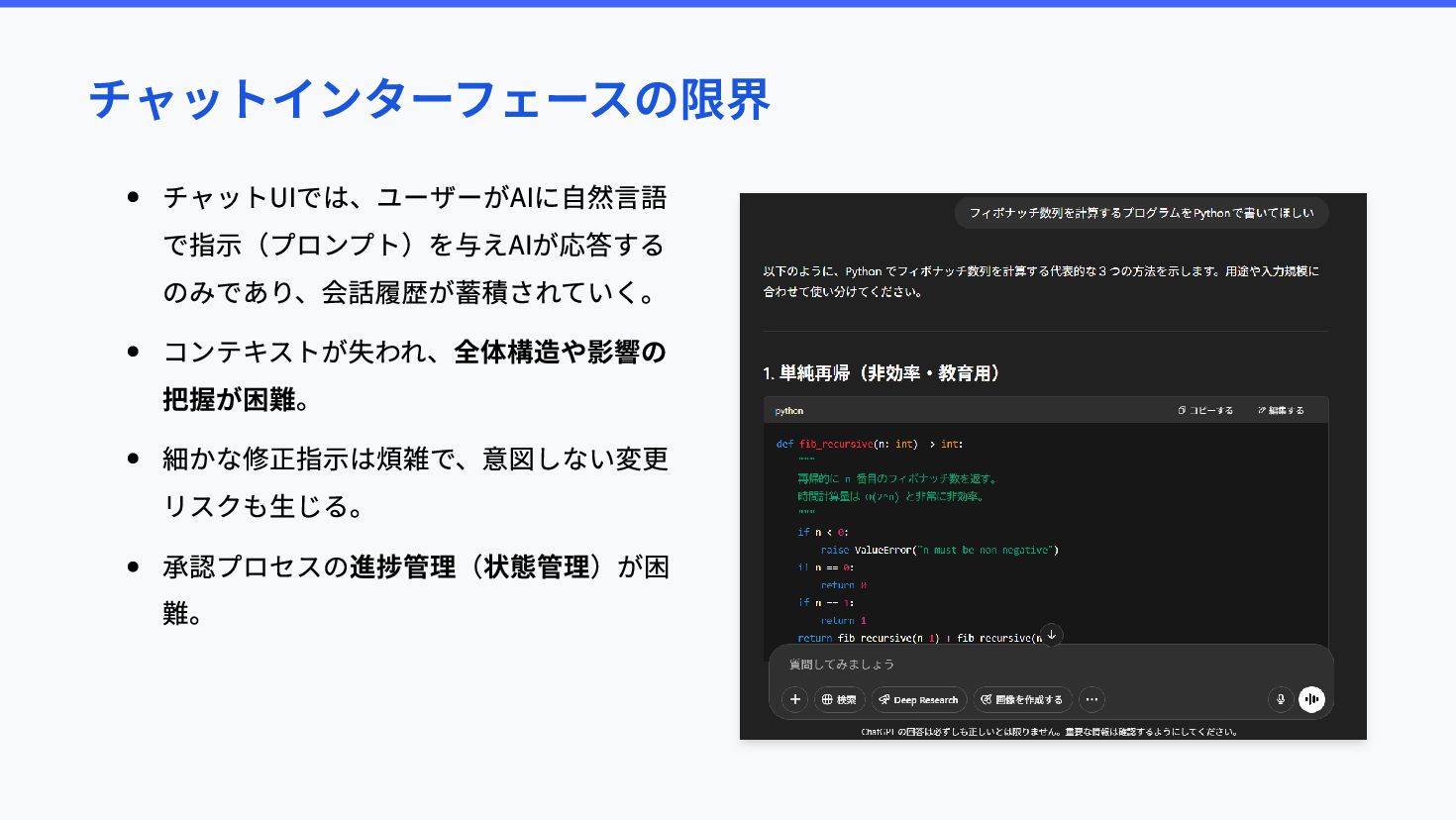Click the コピーする copy code button

(x=1205, y=410)
